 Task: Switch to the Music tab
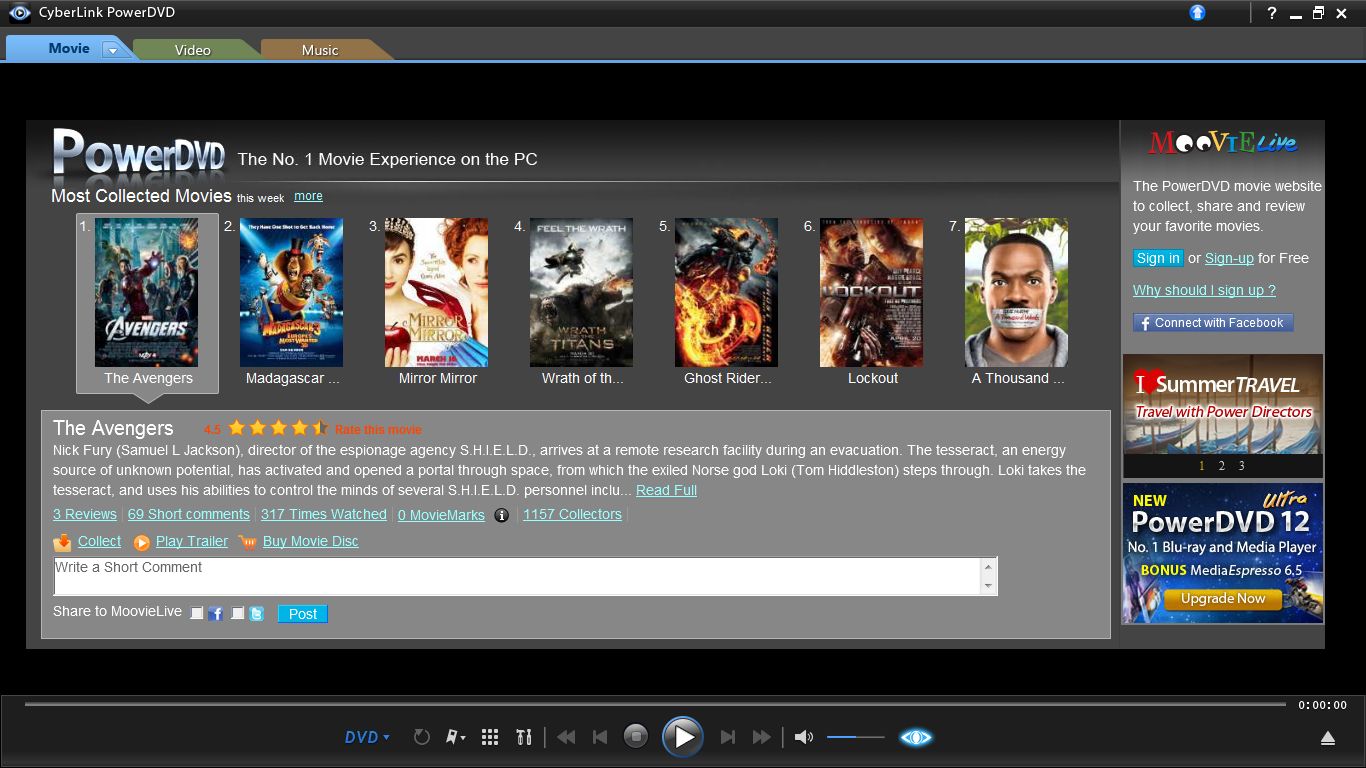(320, 50)
